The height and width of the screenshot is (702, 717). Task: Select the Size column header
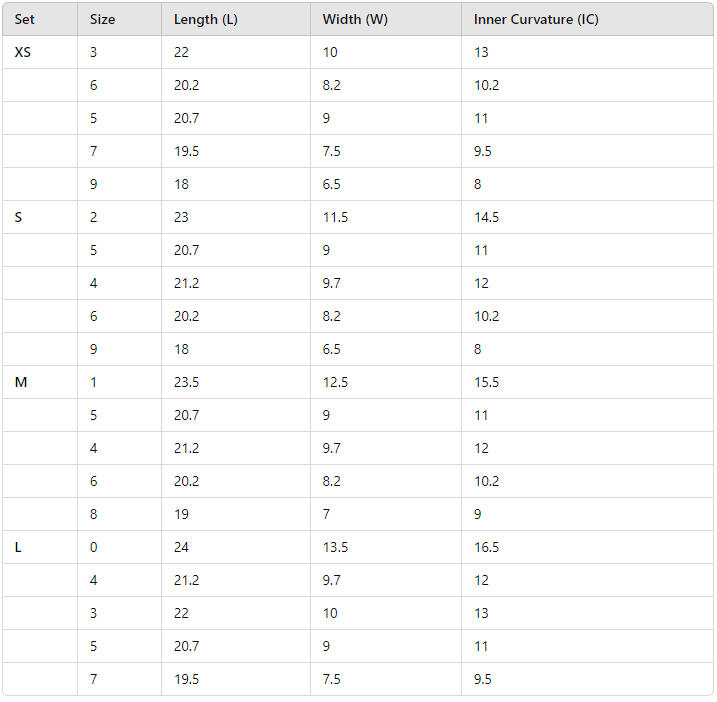(x=102, y=19)
